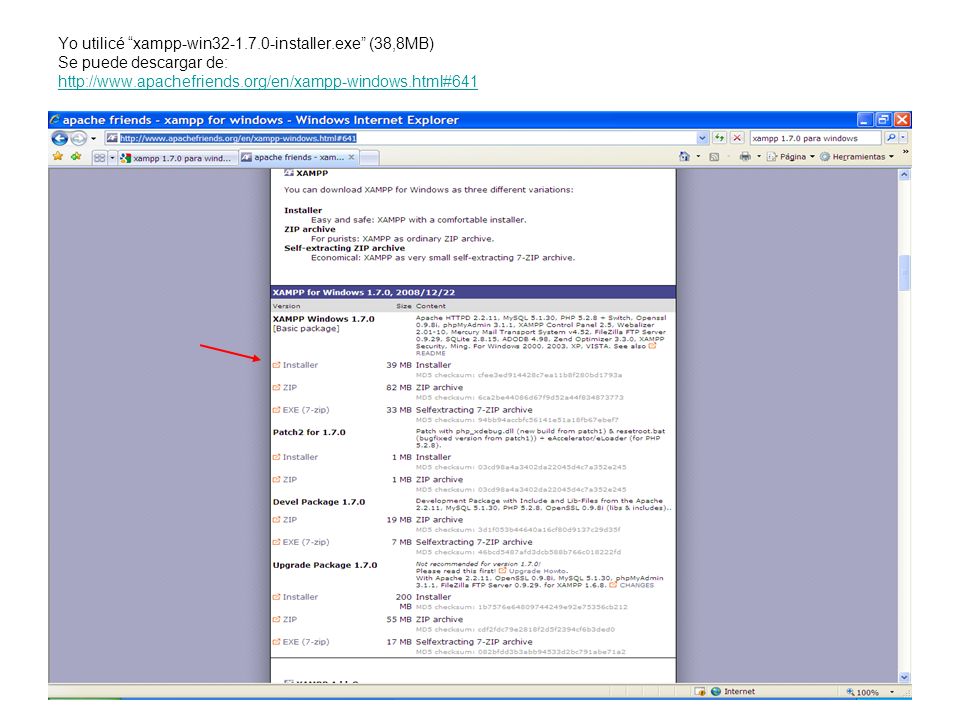
Task: Open the Página menu
Action: pos(790,157)
